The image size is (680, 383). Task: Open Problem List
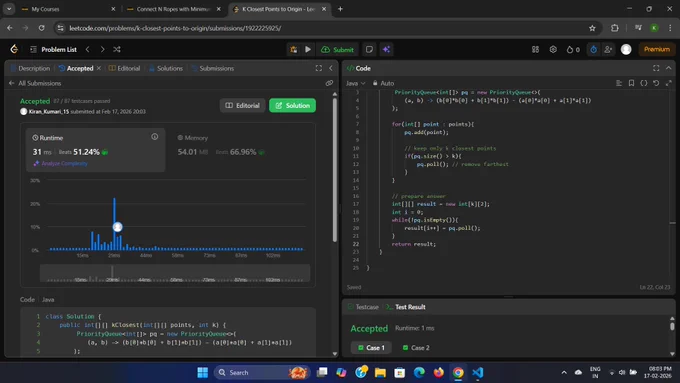pyautogui.click(x=53, y=49)
